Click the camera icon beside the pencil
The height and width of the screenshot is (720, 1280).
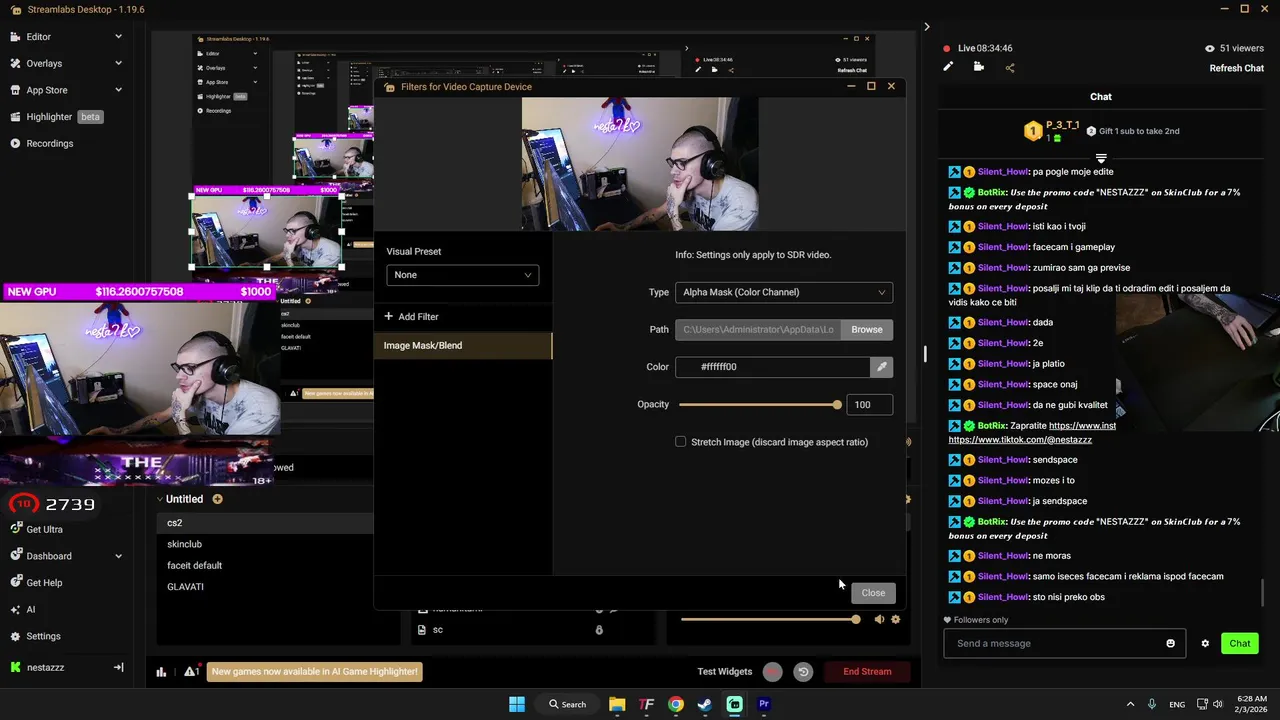979,67
